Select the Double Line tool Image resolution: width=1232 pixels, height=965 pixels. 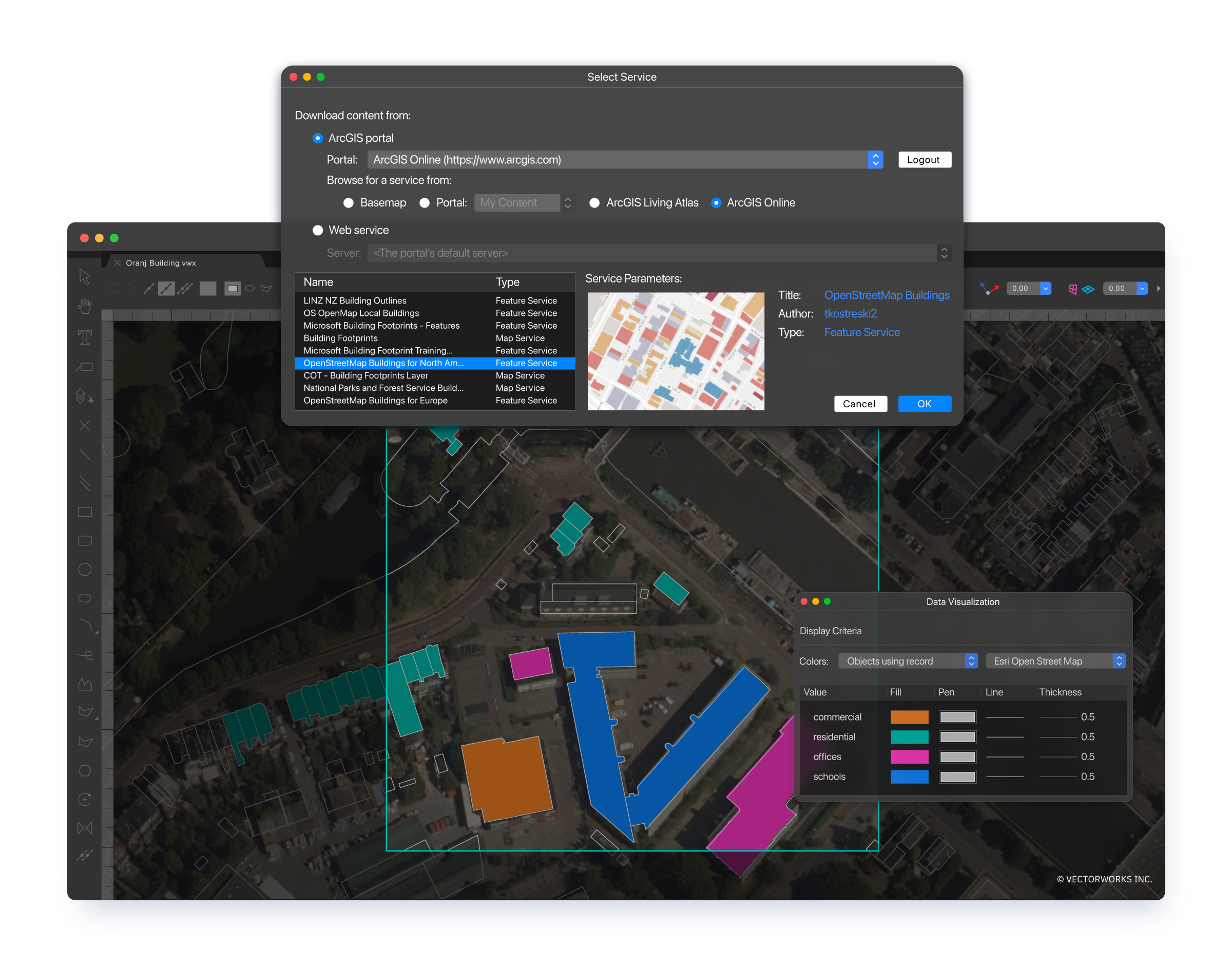[85, 483]
